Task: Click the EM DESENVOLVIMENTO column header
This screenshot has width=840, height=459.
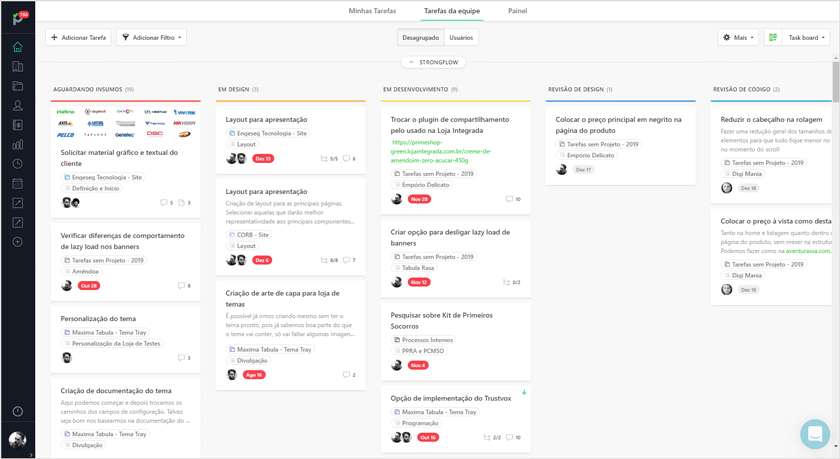Action: point(420,89)
